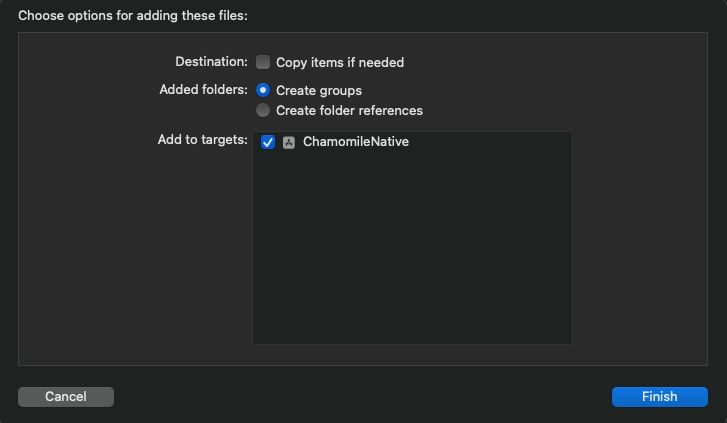Select the ChamomileNative target name text
The width and height of the screenshot is (727, 423).
(x=355, y=143)
